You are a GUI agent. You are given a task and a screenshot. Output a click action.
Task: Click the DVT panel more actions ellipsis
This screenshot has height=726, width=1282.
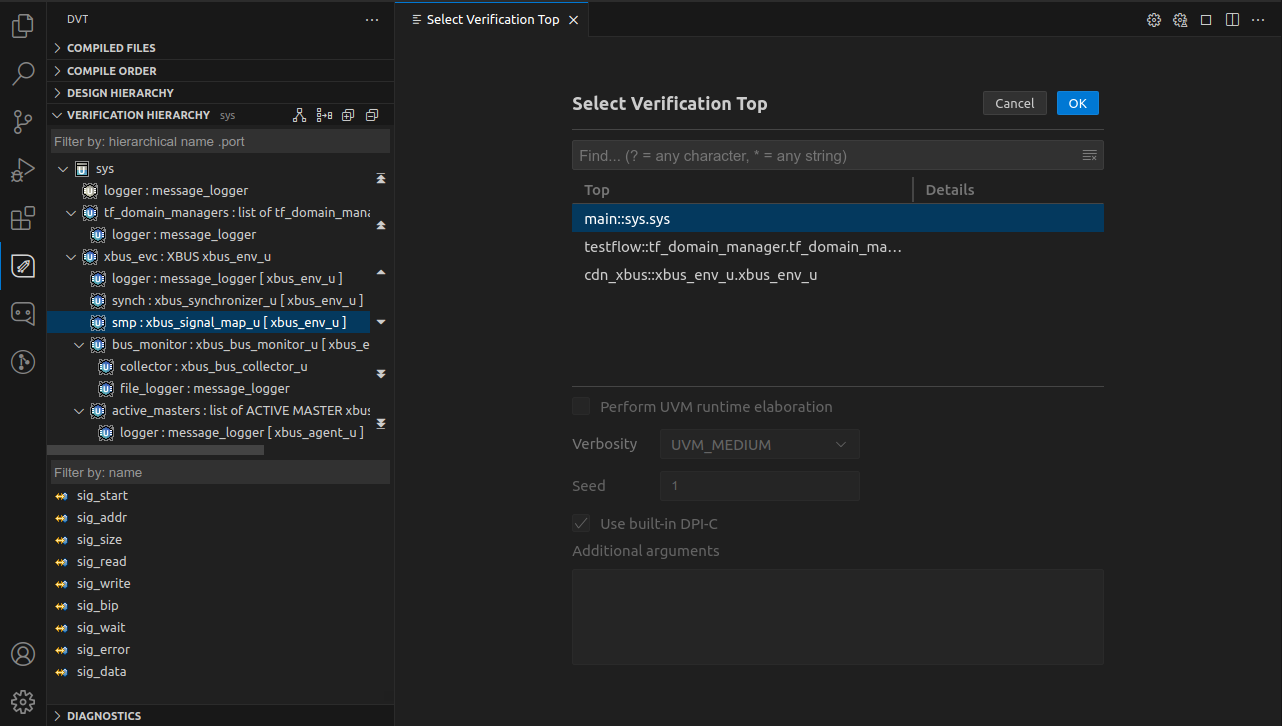pyautogui.click(x=372, y=19)
